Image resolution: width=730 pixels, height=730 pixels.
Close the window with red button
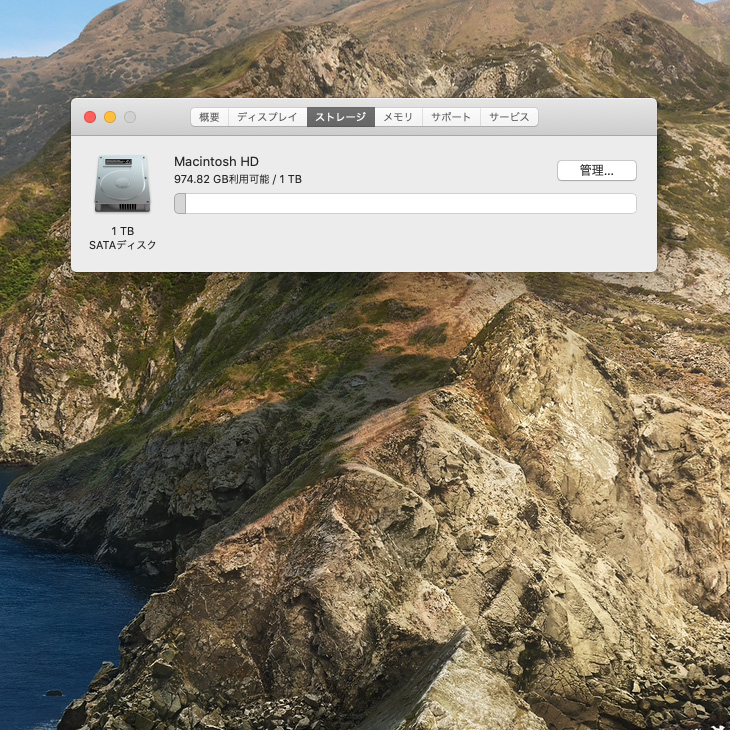[x=90, y=117]
